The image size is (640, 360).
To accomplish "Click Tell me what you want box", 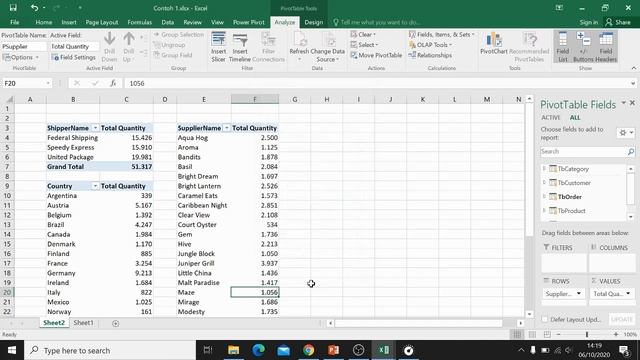I will coord(376,22).
